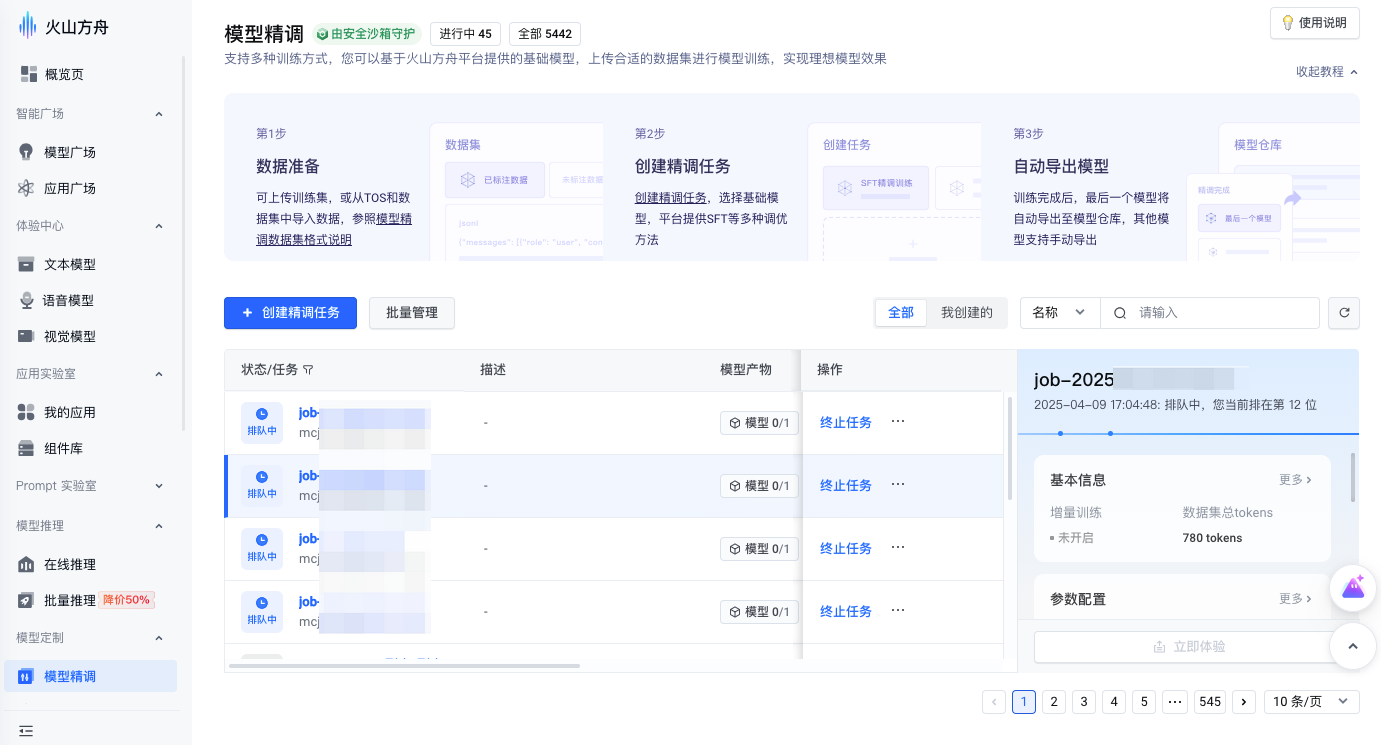Collapse the tutorial via 收起教程
This screenshot has height=745, width=1381.
[x=1326, y=72]
